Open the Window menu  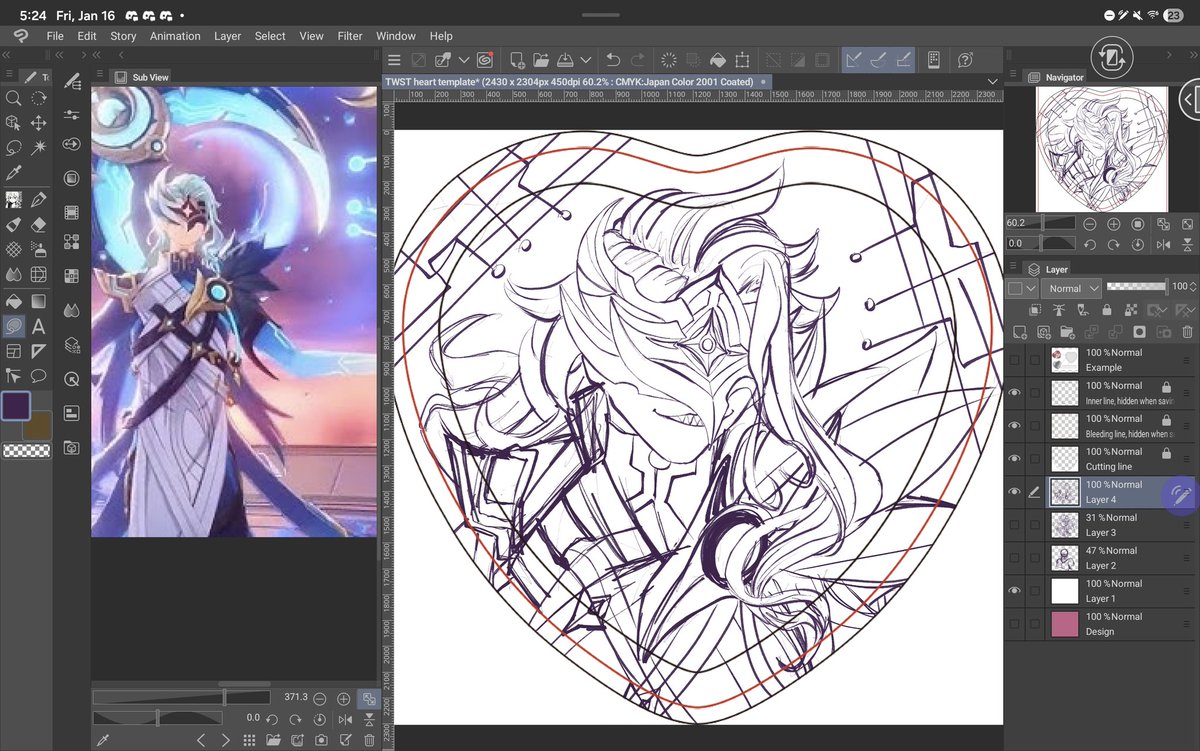click(396, 36)
